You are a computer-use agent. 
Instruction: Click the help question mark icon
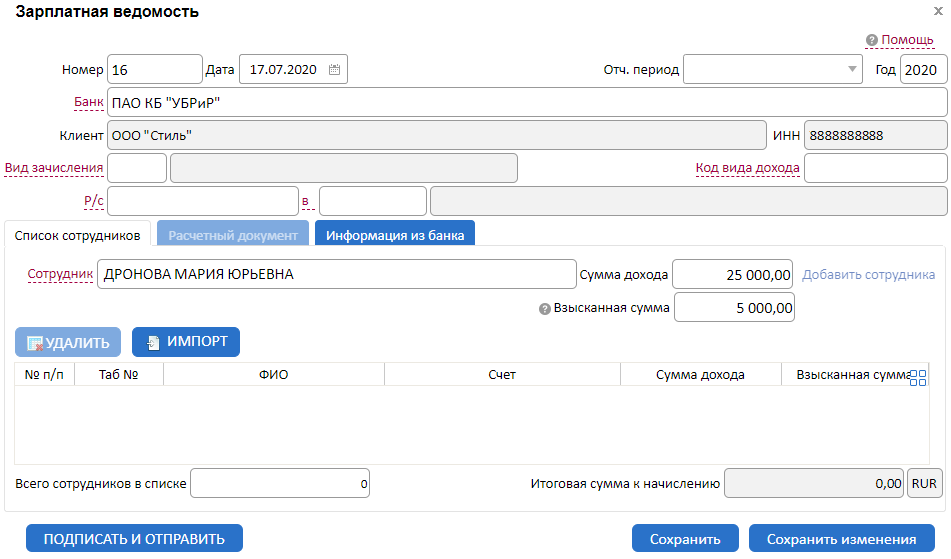coord(872,41)
